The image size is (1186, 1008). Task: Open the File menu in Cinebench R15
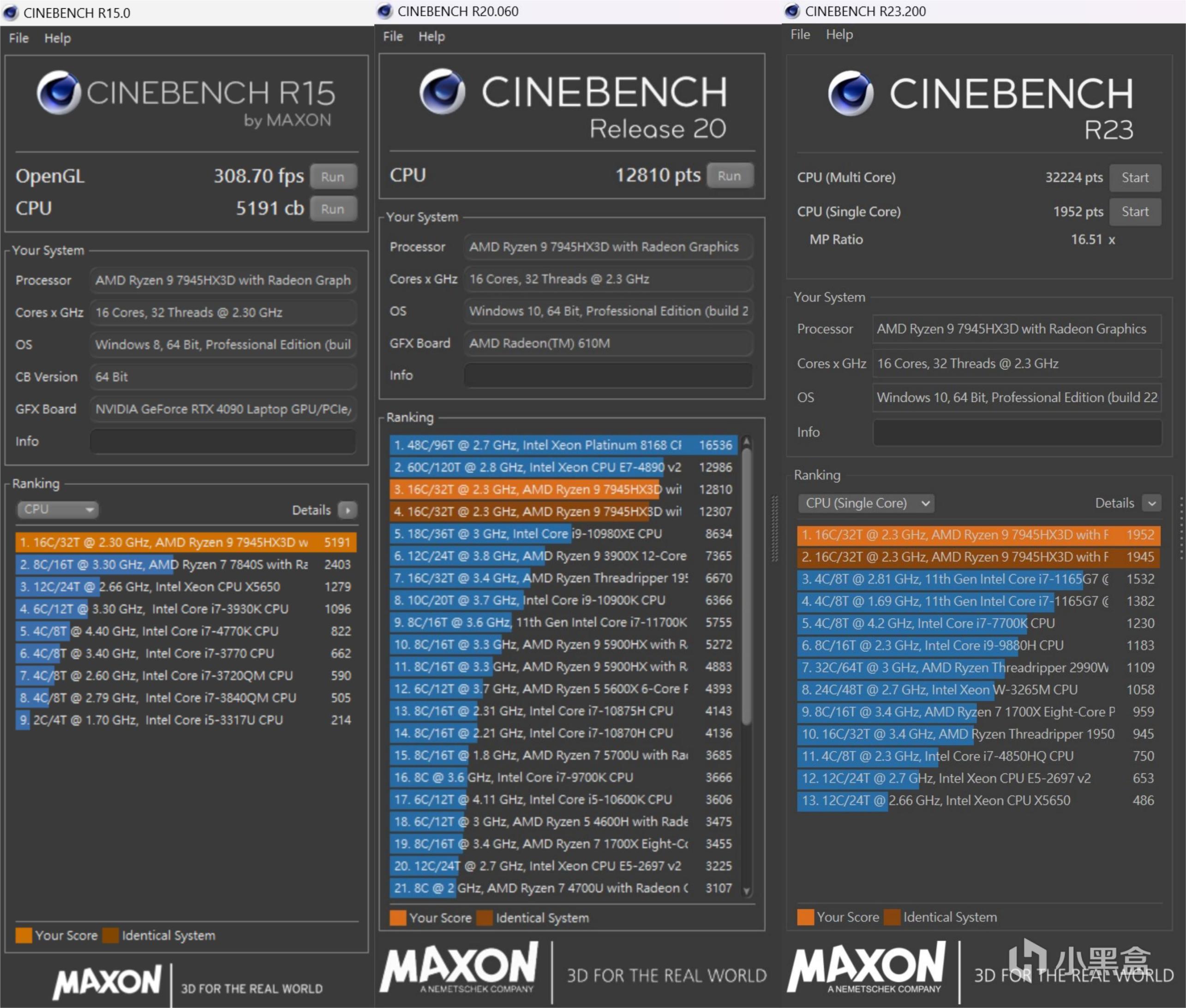point(18,38)
